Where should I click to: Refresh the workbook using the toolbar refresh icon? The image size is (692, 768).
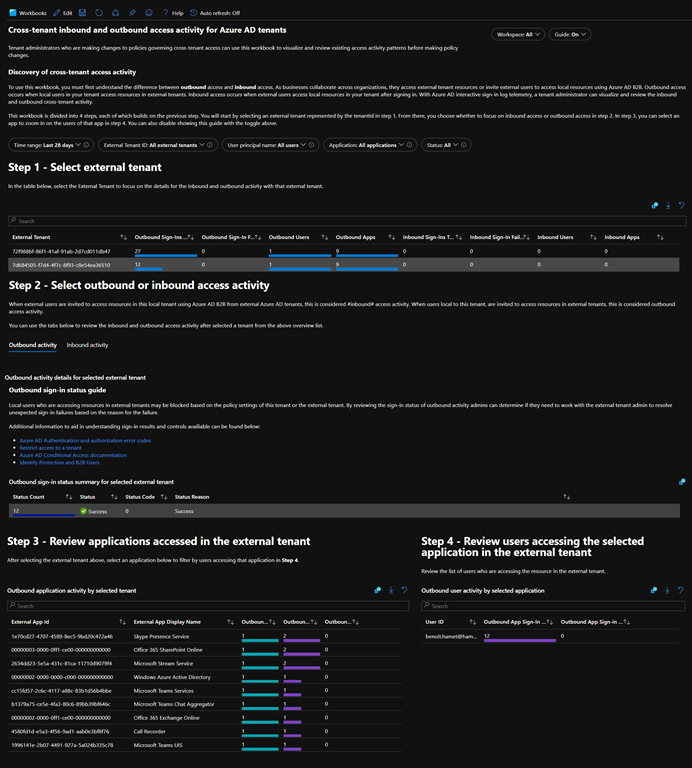point(97,13)
